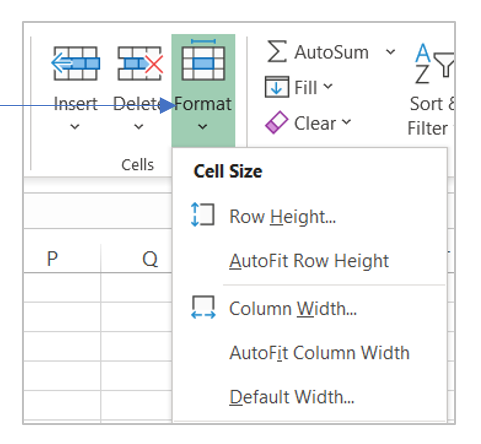Expand the Insert dropdown chevron

pyautogui.click(x=75, y=127)
